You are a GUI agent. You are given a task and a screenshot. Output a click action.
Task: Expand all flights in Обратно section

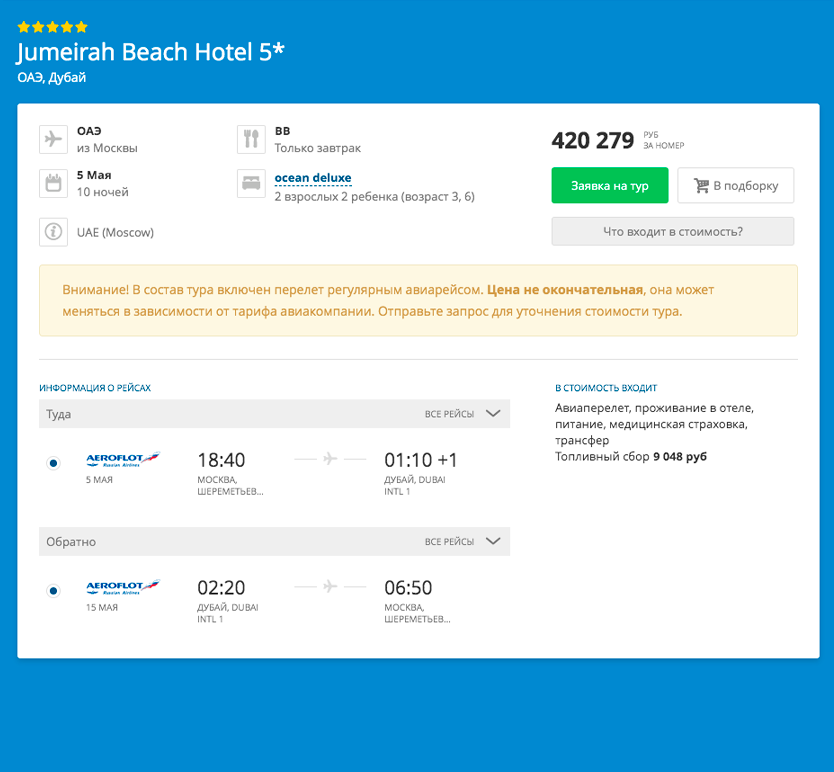(x=462, y=542)
